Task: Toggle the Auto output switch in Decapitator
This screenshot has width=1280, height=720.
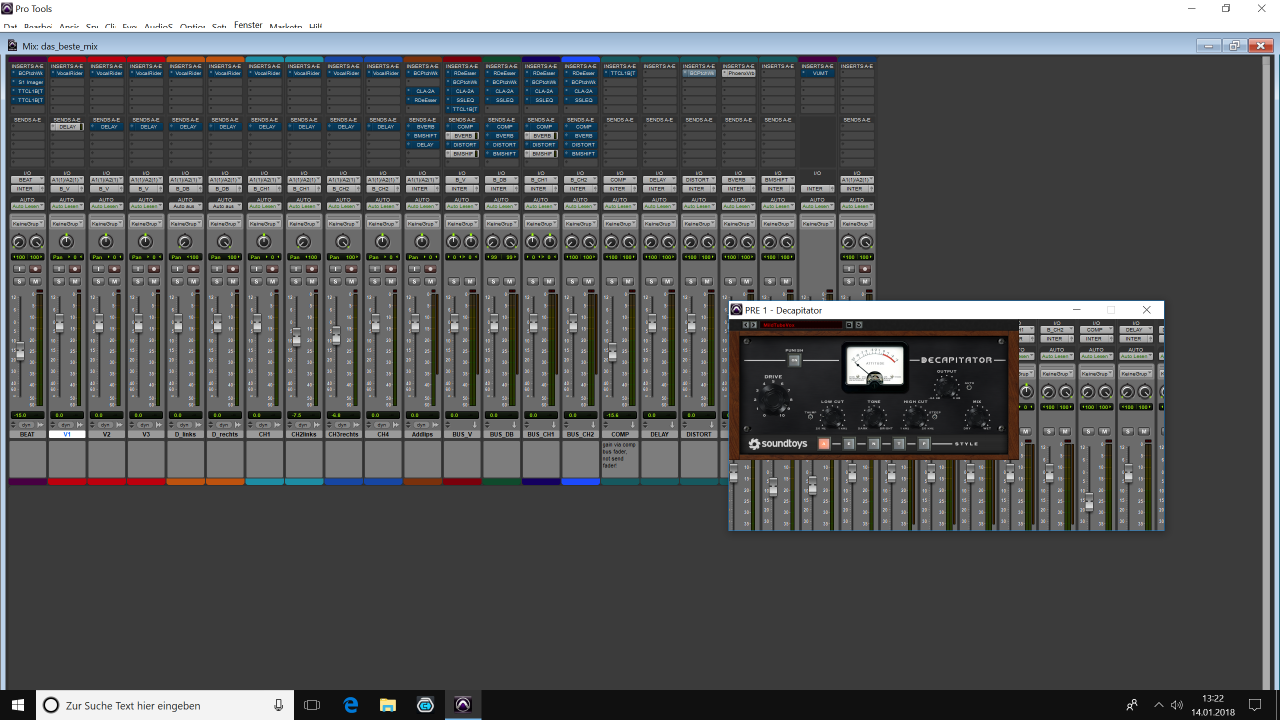Action: pos(969,387)
